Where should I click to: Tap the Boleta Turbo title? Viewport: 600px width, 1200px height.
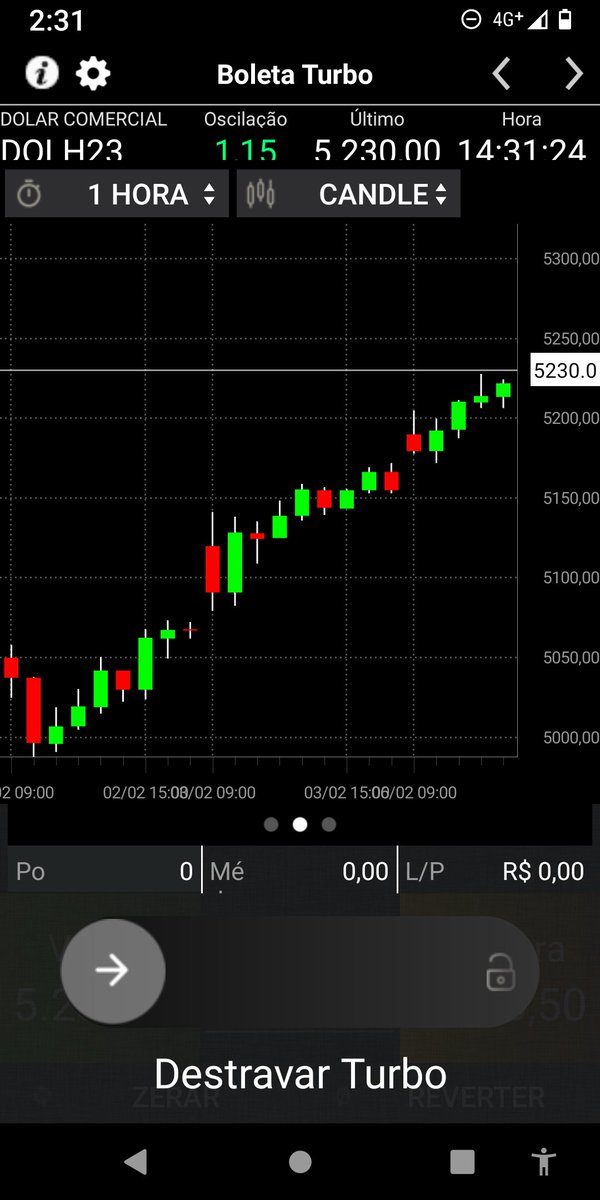click(x=295, y=75)
